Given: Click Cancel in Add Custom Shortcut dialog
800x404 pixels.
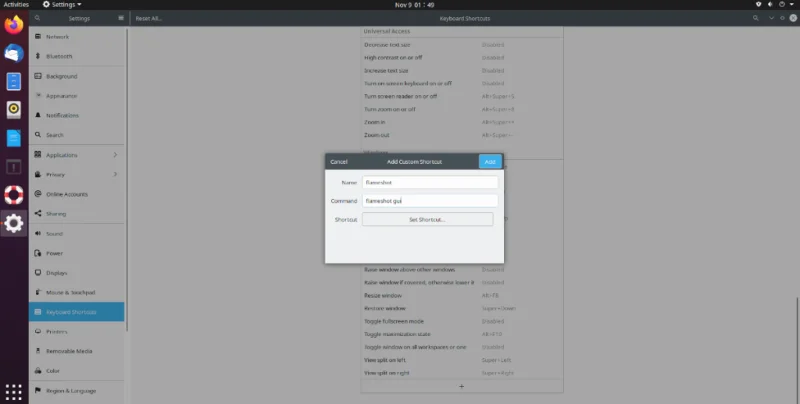Looking at the screenshot, I should coord(339,162).
